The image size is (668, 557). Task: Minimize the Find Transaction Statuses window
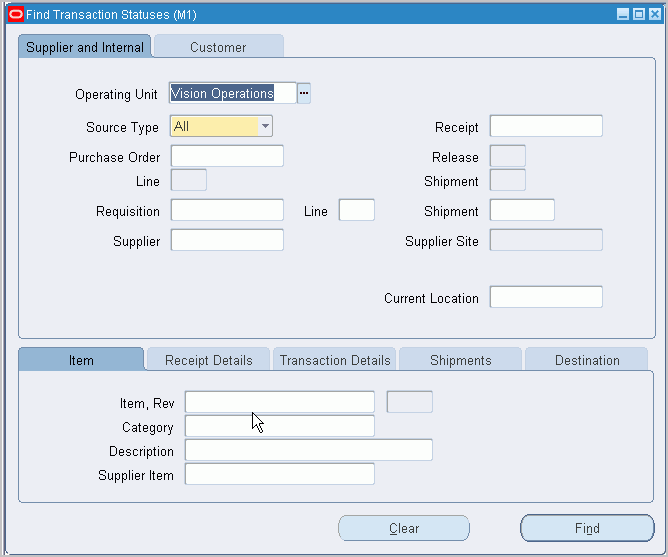[623, 14]
